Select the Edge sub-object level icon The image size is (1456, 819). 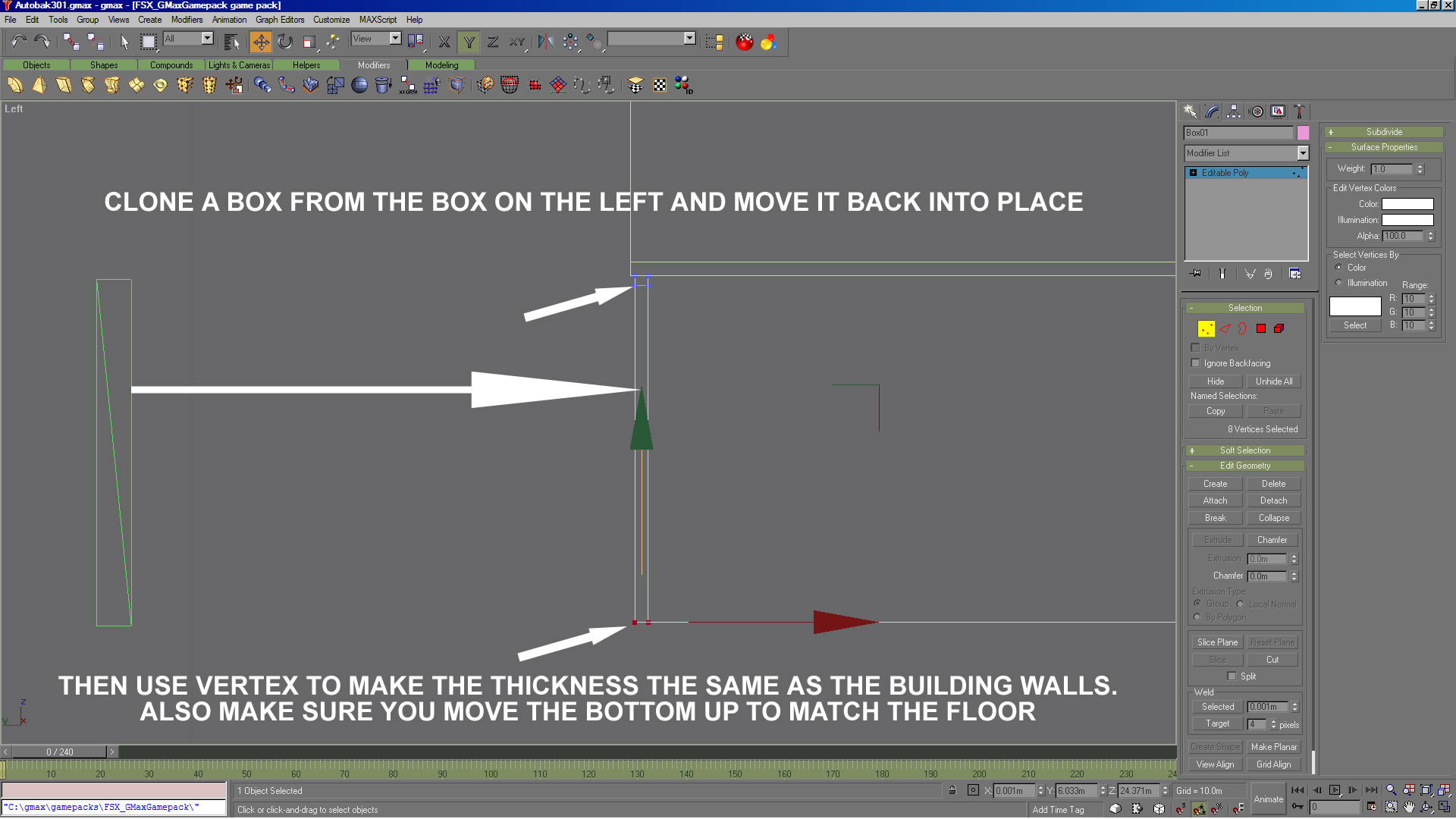tap(1225, 328)
